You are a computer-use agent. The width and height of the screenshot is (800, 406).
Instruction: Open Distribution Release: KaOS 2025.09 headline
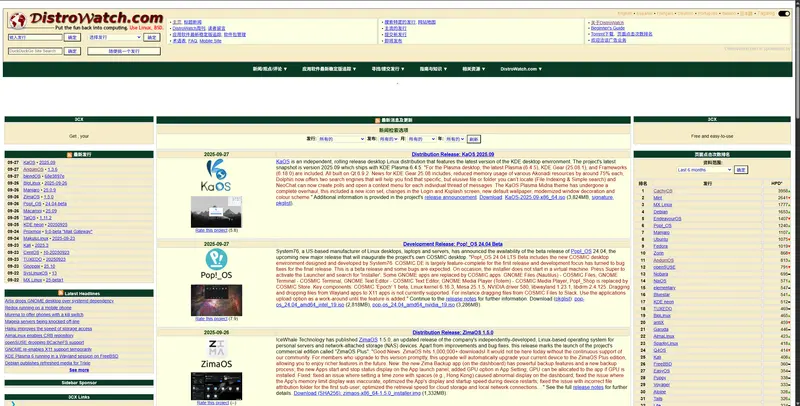[453, 154]
